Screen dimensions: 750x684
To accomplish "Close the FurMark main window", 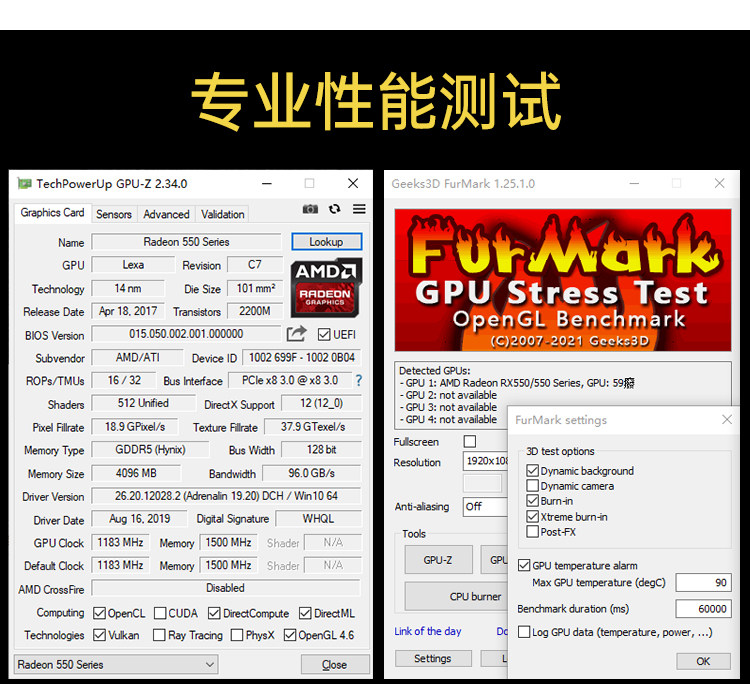I will click(x=719, y=183).
